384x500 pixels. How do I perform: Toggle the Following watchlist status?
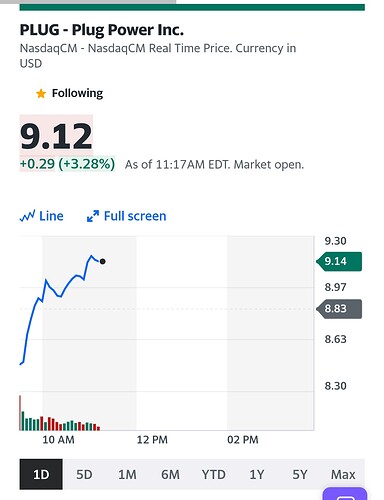click(x=69, y=93)
